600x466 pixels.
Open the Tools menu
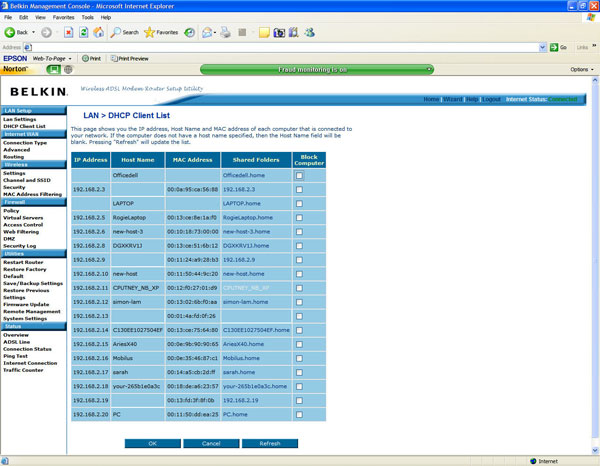pyautogui.click(x=88, y=17)
